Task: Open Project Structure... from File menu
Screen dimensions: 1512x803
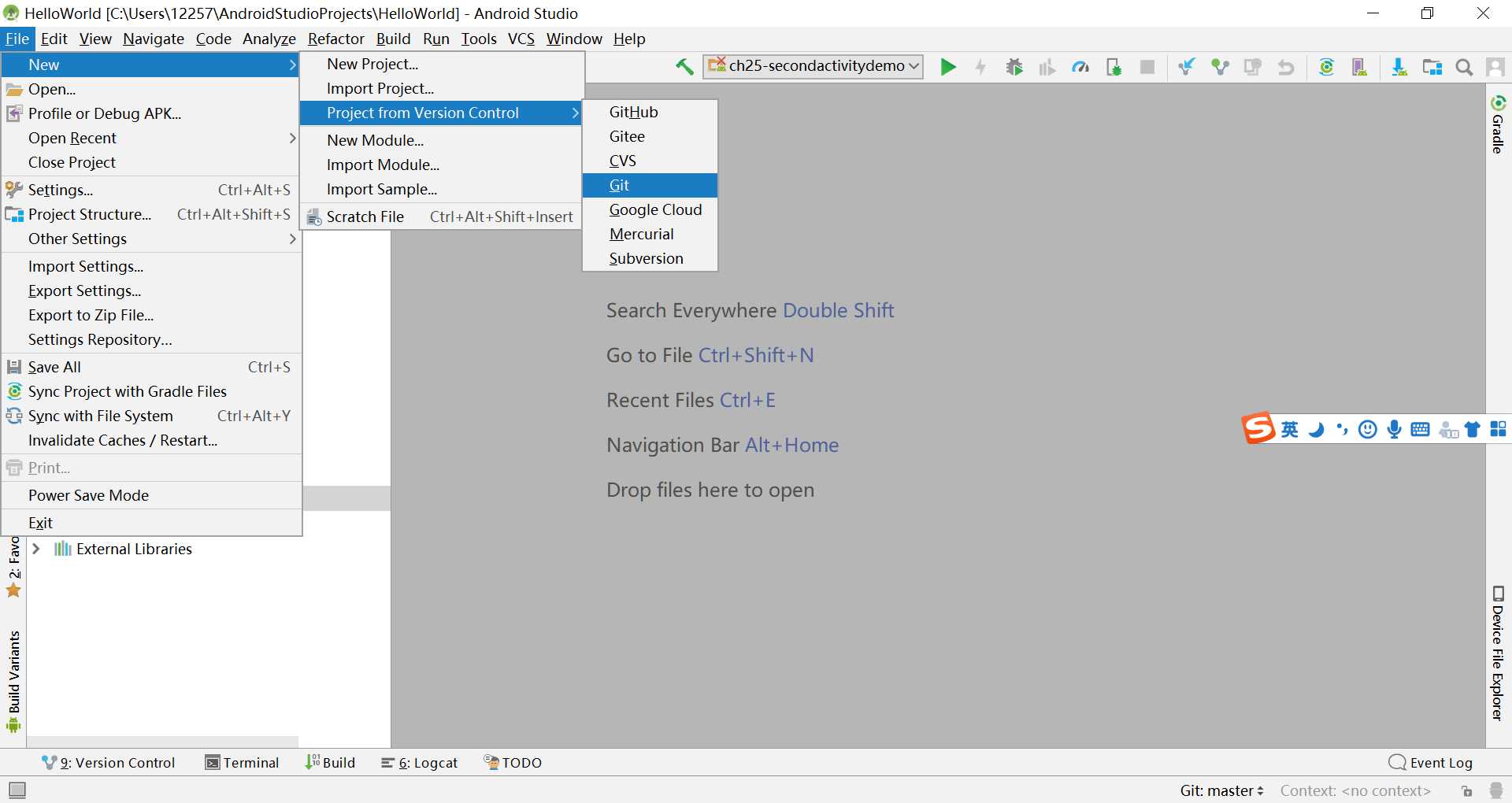Action: pyautogui.click(x=151, y=214)
